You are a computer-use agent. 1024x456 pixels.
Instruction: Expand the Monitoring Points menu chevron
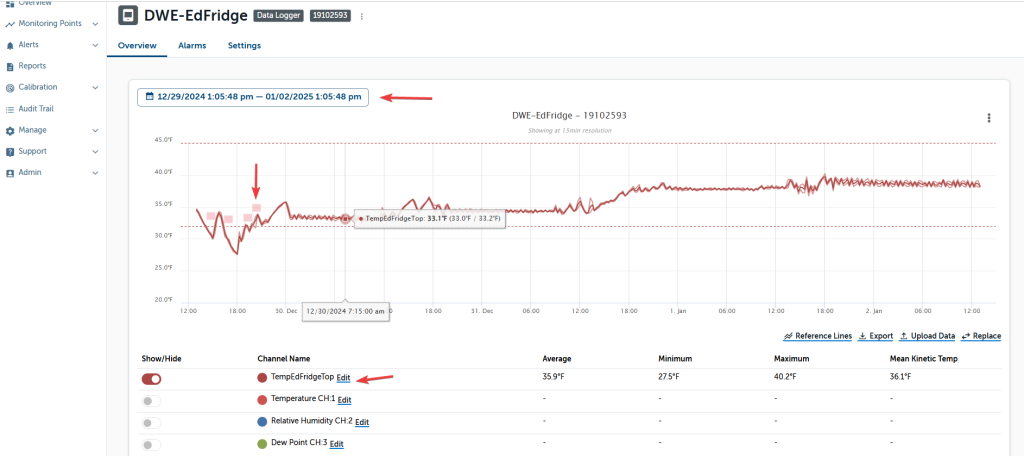point(95,23)
